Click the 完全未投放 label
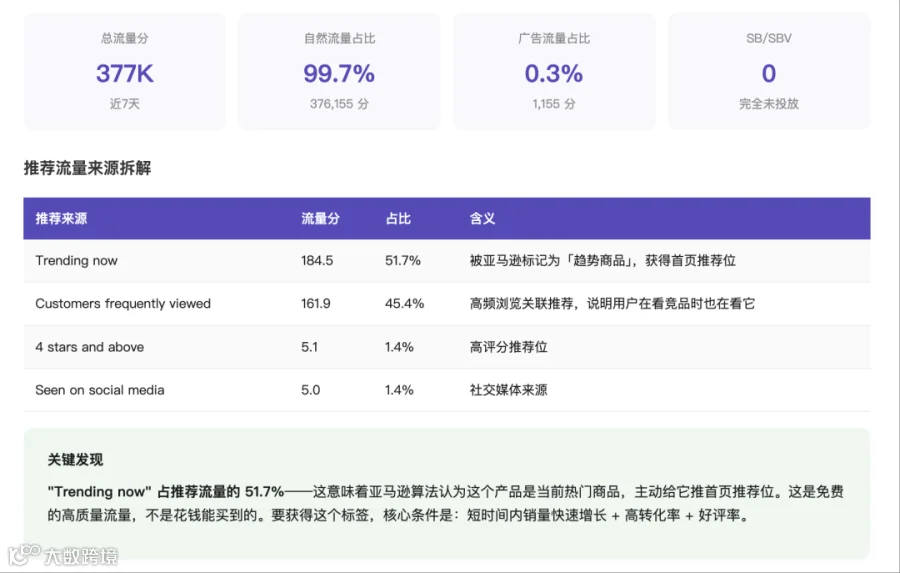900x573 pixels. 769,104
